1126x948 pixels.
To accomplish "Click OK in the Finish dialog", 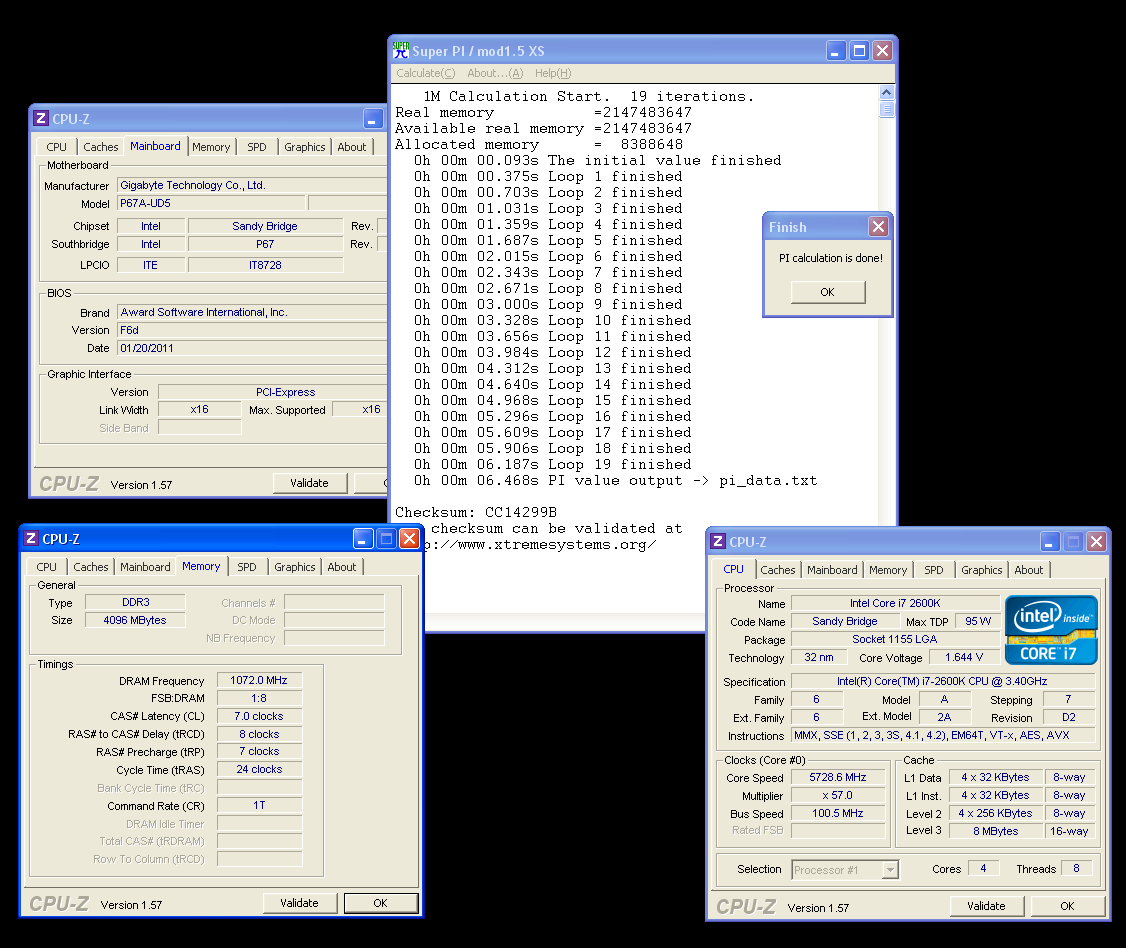I will pyautogui.click(x=828, y=292).
